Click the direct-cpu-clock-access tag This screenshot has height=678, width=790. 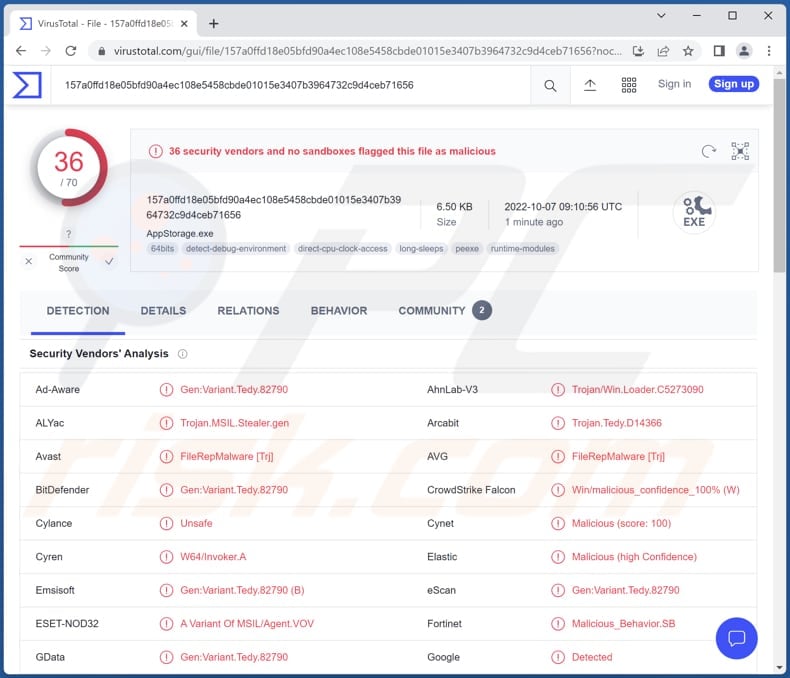click(x=343, y=249)
